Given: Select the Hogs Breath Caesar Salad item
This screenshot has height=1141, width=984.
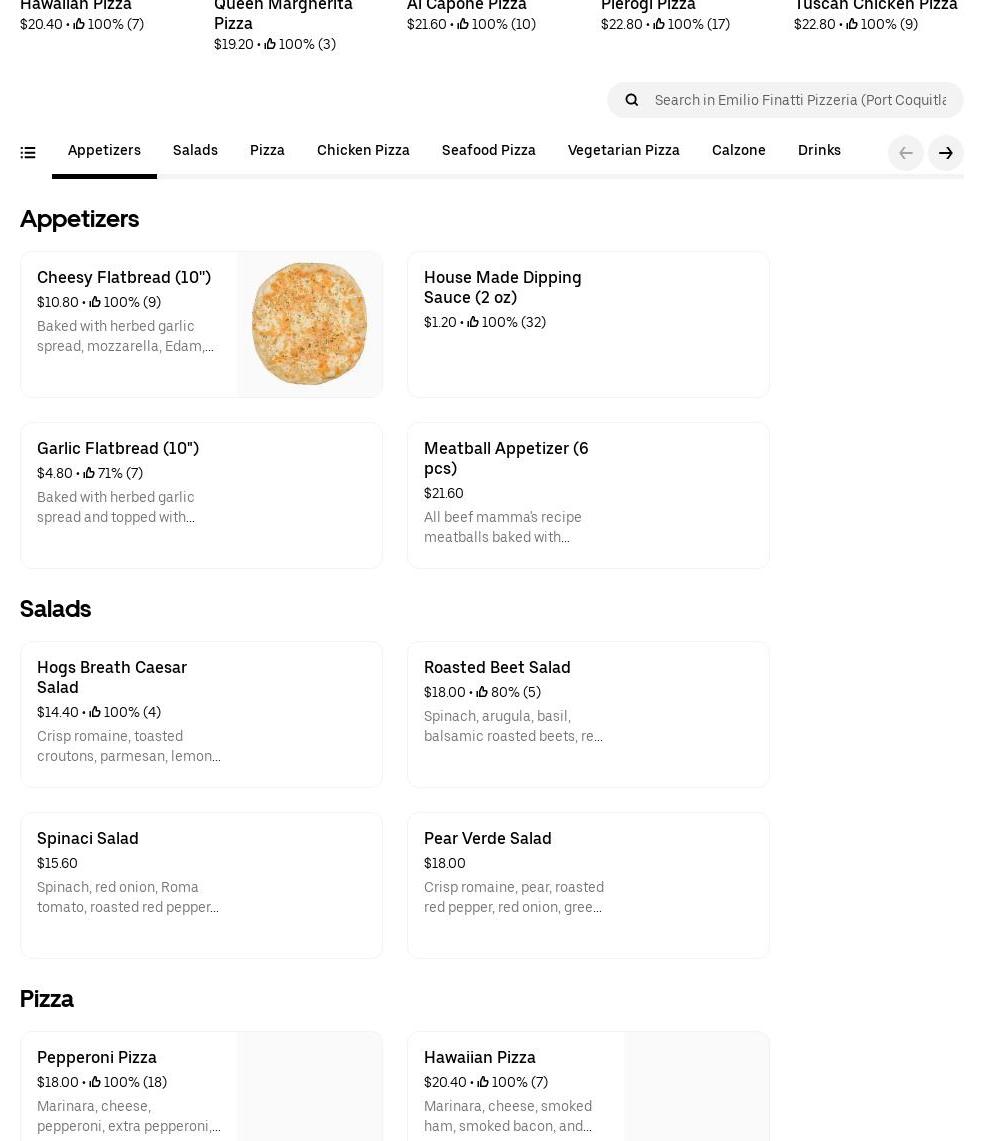Looking at the screenshot, I should click(201, 714).
